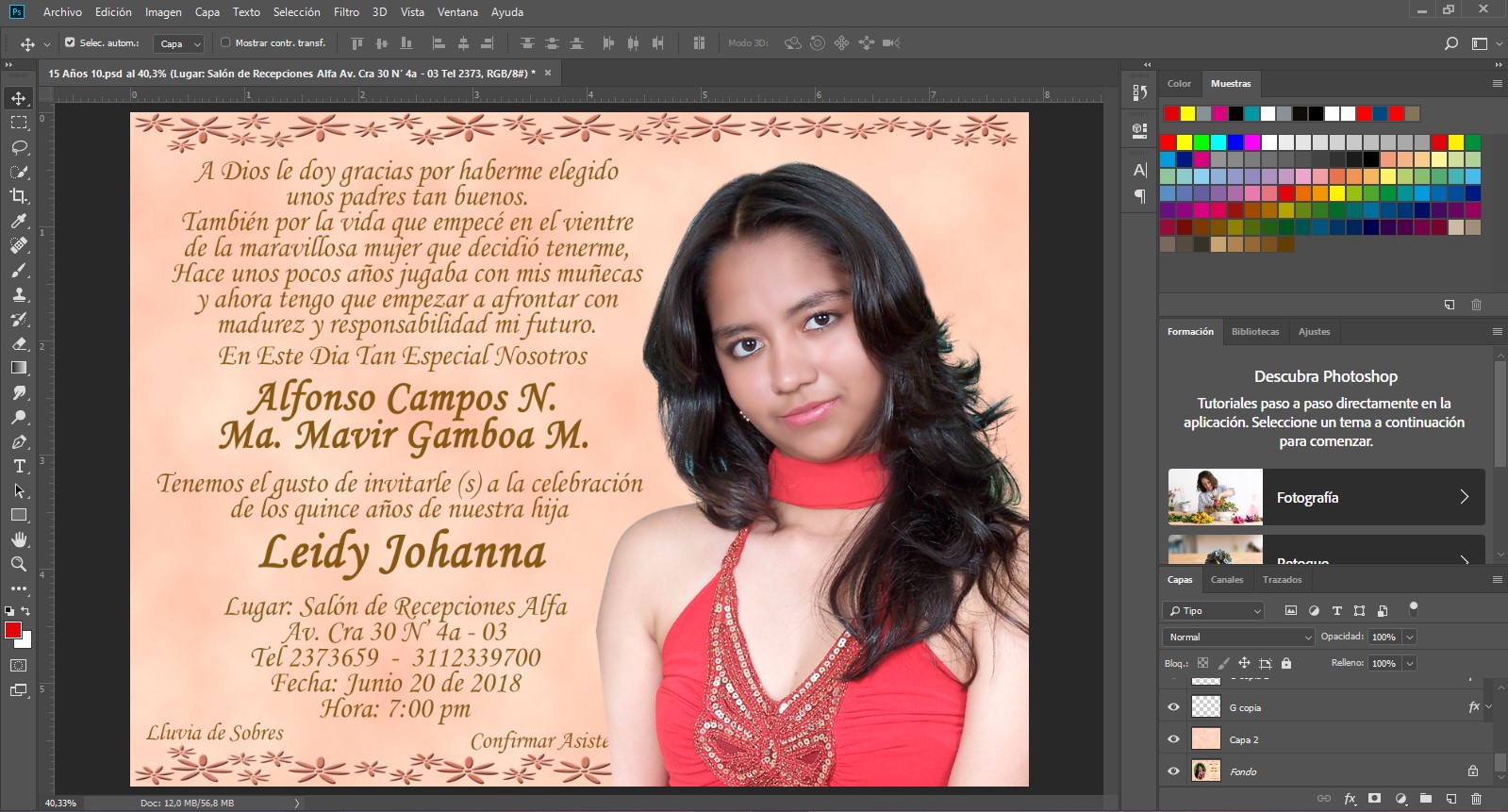1508x812 pixels.
Task: Hide the Fondo layer
Action: coord(1173,771)
